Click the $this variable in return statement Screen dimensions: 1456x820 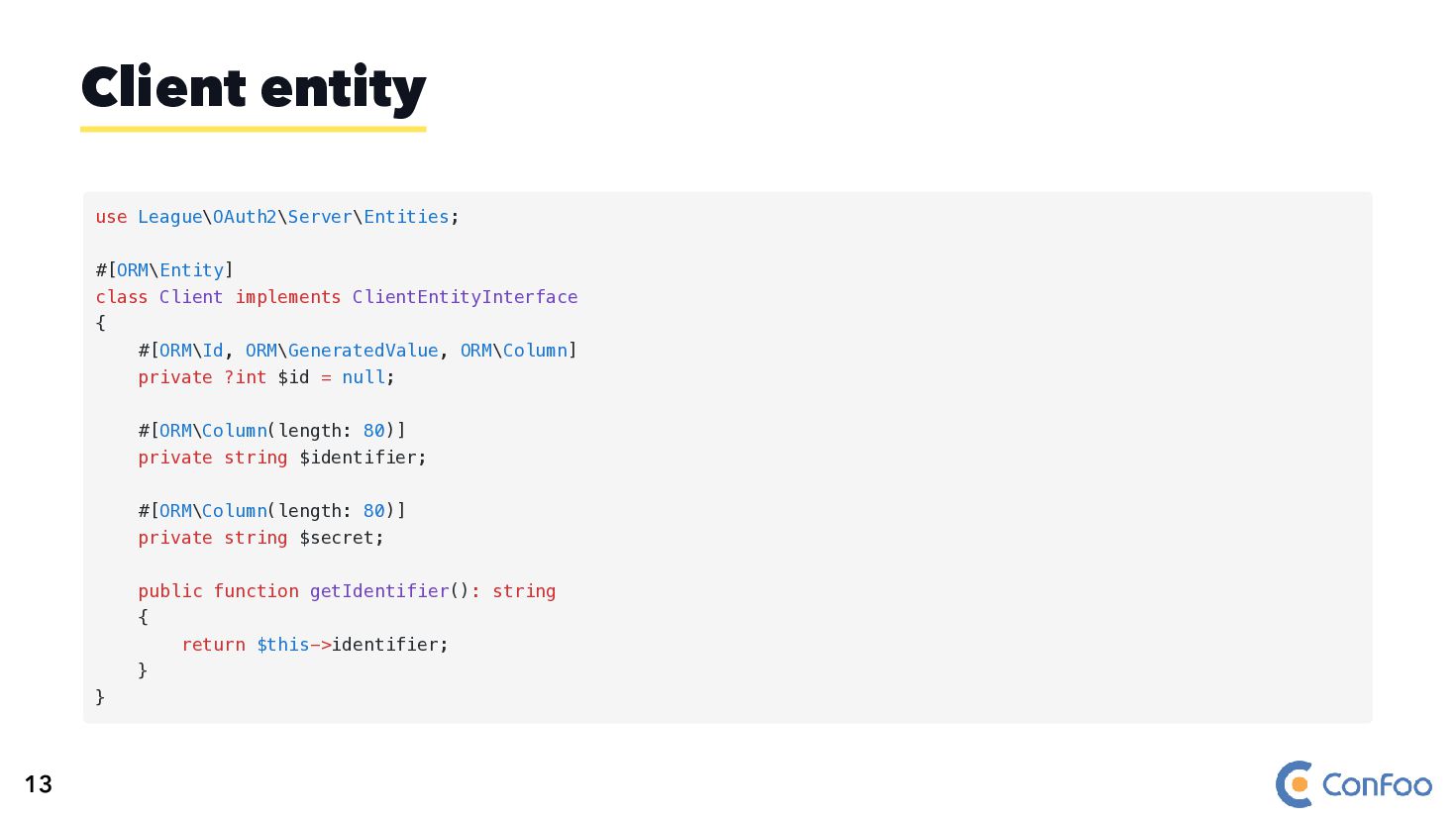tap(282, 645)
